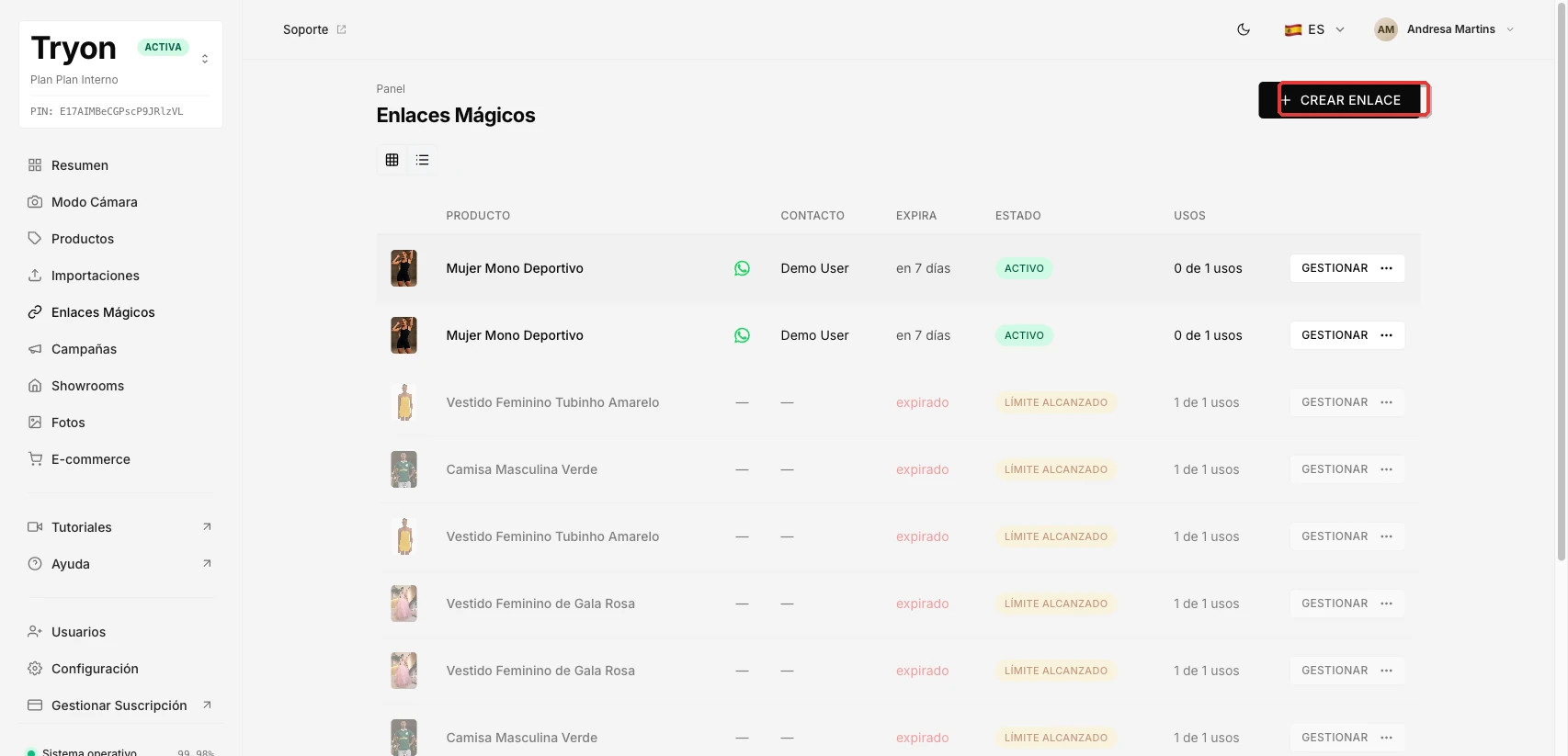Click the Estado column header
Viewport: 1568px width, 756px height.
[x=1018, y=216]
